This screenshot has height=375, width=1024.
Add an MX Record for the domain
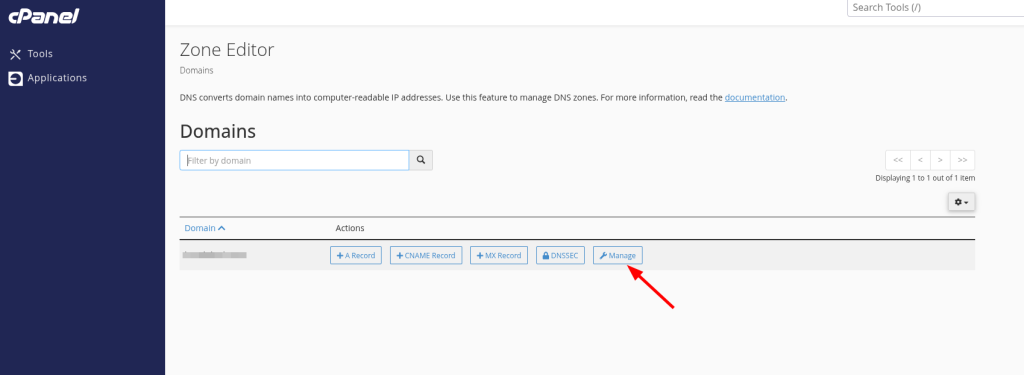(x=499, y=255)
